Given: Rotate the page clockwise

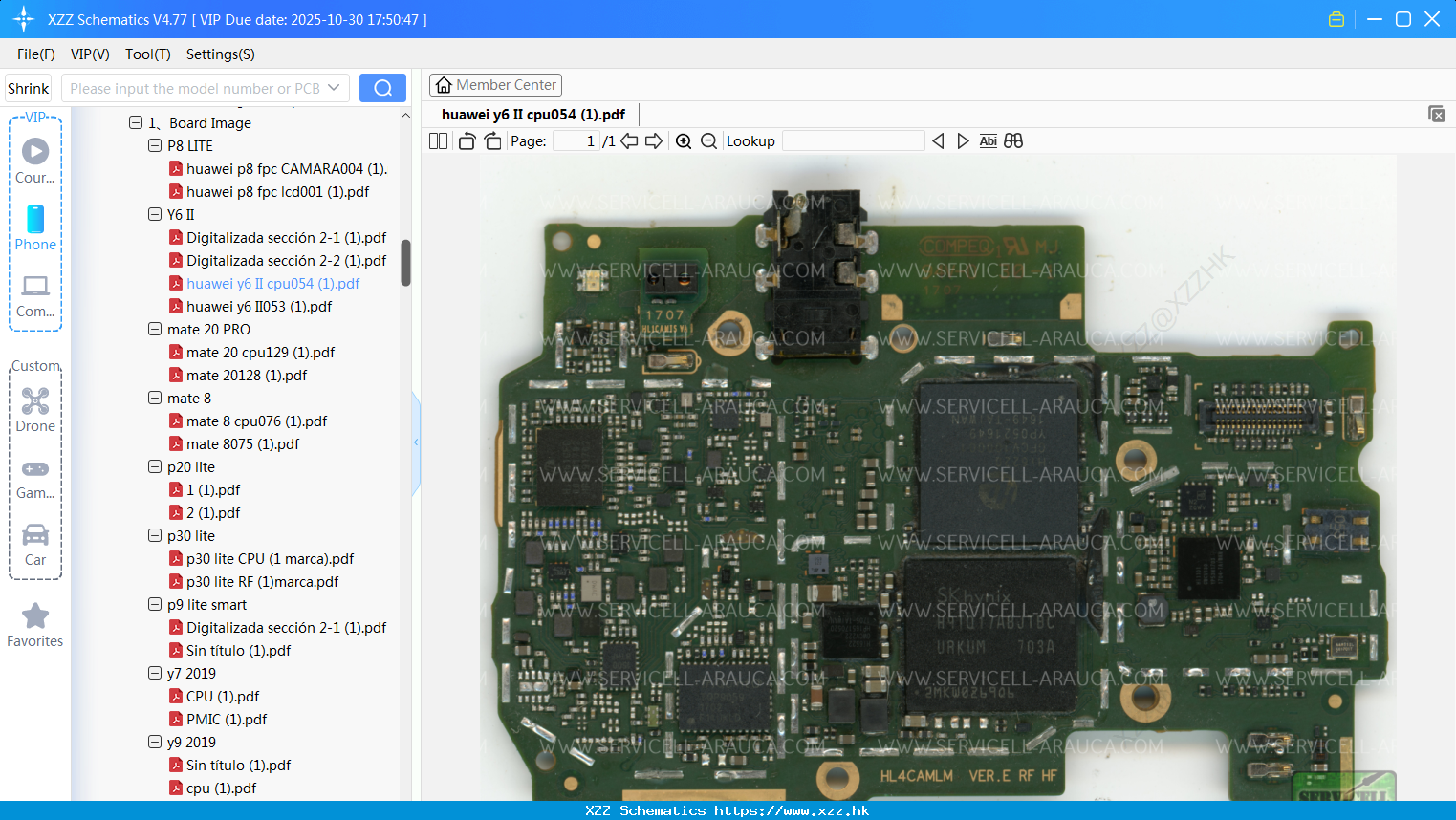Looking at the screenshot, I should point(492,141).
